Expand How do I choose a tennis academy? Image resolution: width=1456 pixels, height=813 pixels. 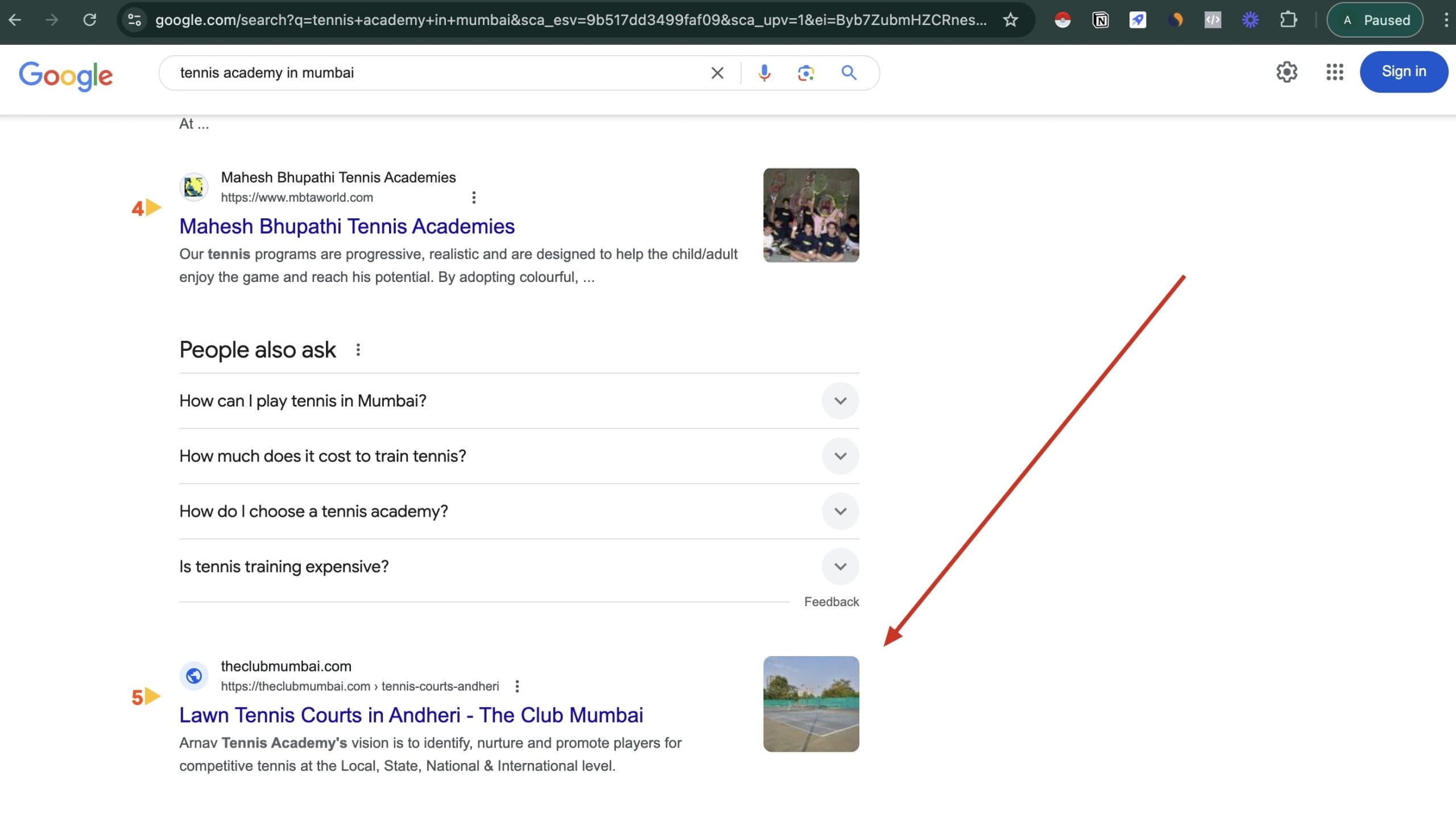click(519, 511)
